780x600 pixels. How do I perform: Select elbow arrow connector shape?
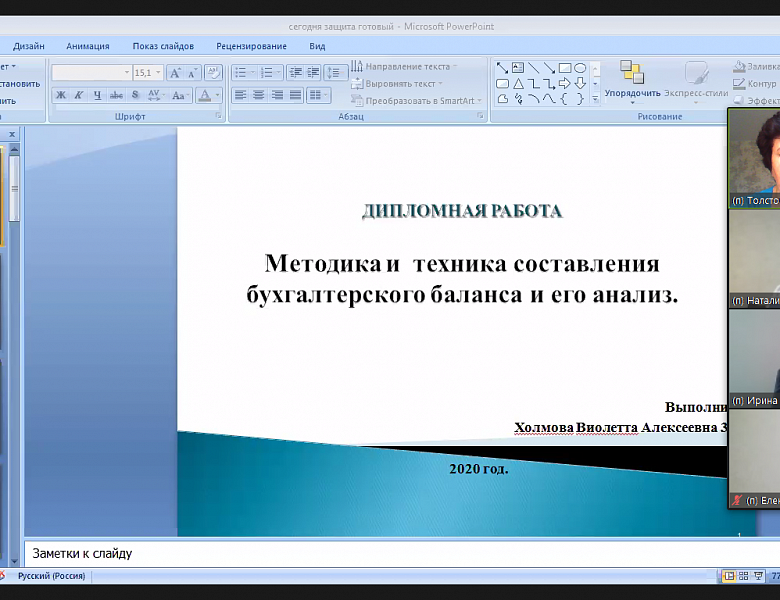point(549,84)
